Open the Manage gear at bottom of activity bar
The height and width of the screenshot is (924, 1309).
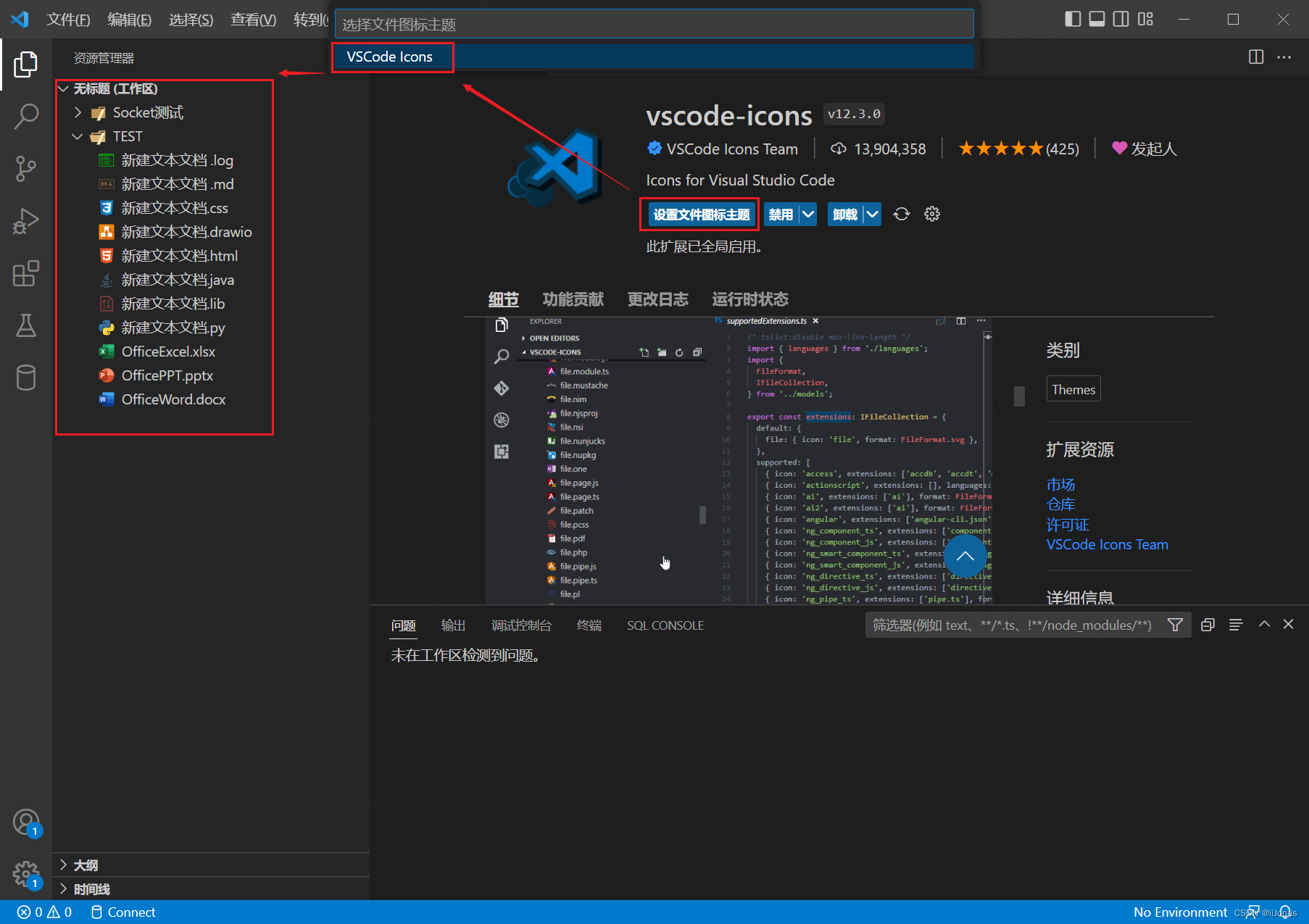(x=26, y=875)
